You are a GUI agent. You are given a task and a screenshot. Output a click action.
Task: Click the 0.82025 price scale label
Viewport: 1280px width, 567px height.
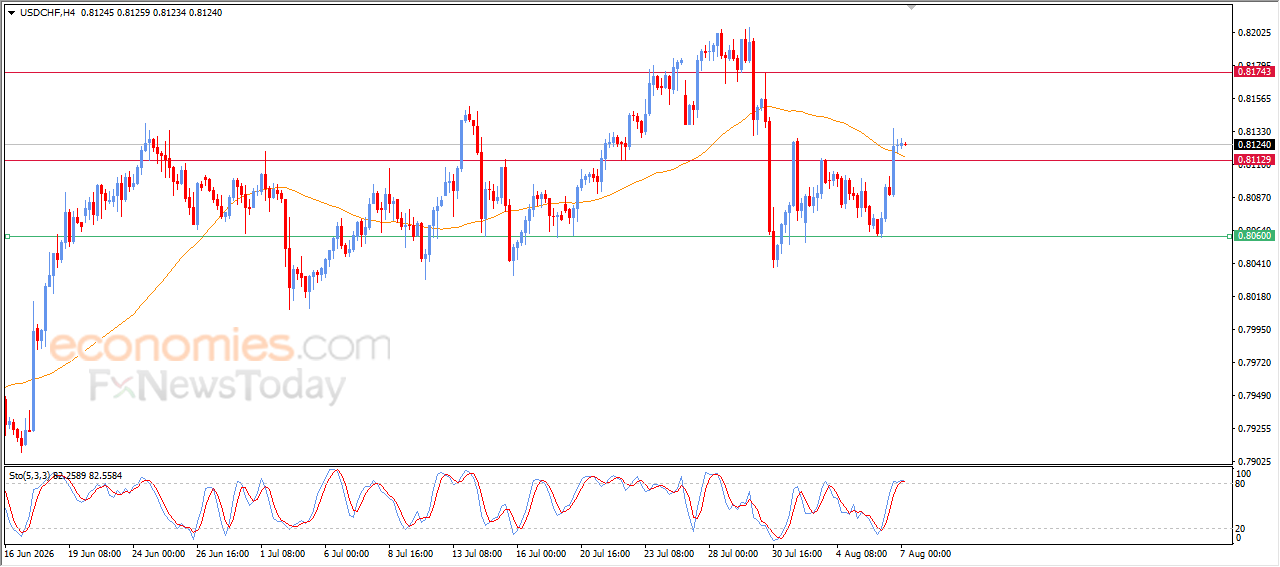1254,33
